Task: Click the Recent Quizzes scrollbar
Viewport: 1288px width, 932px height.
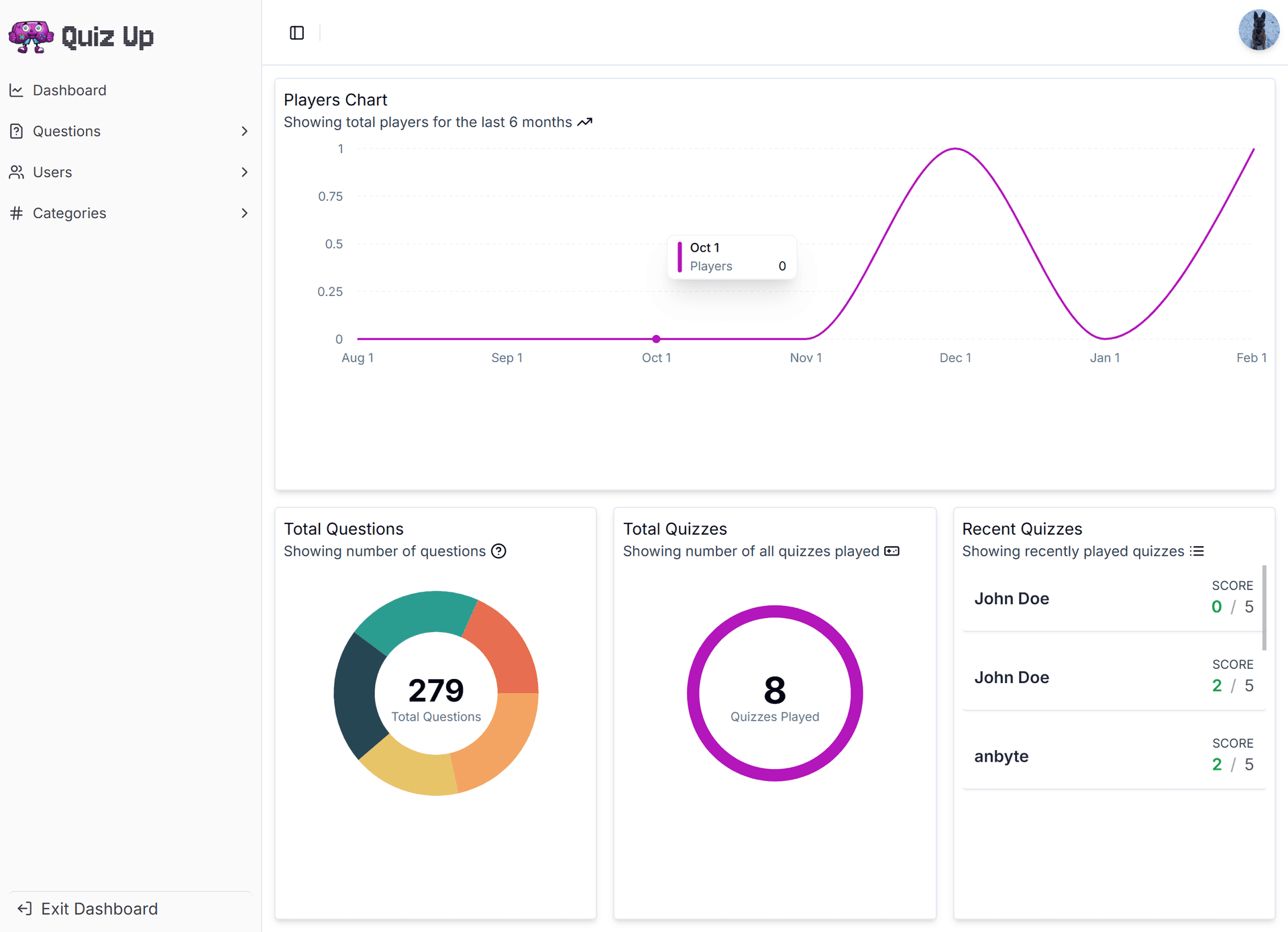Action: (1265, 607)
